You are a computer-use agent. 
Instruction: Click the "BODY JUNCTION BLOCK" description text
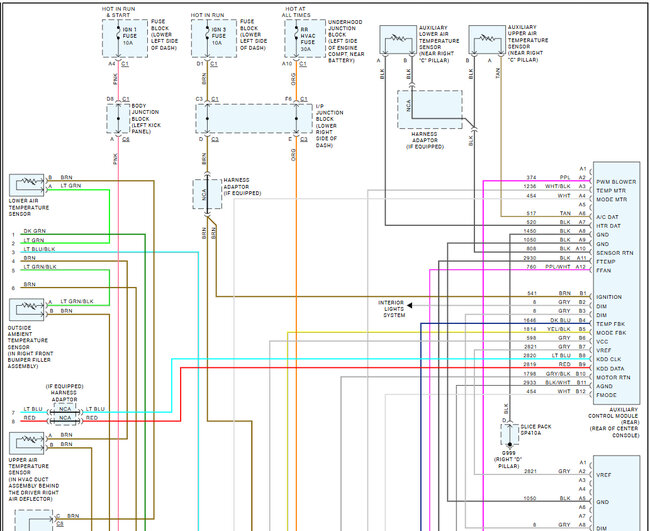[146, 119]
